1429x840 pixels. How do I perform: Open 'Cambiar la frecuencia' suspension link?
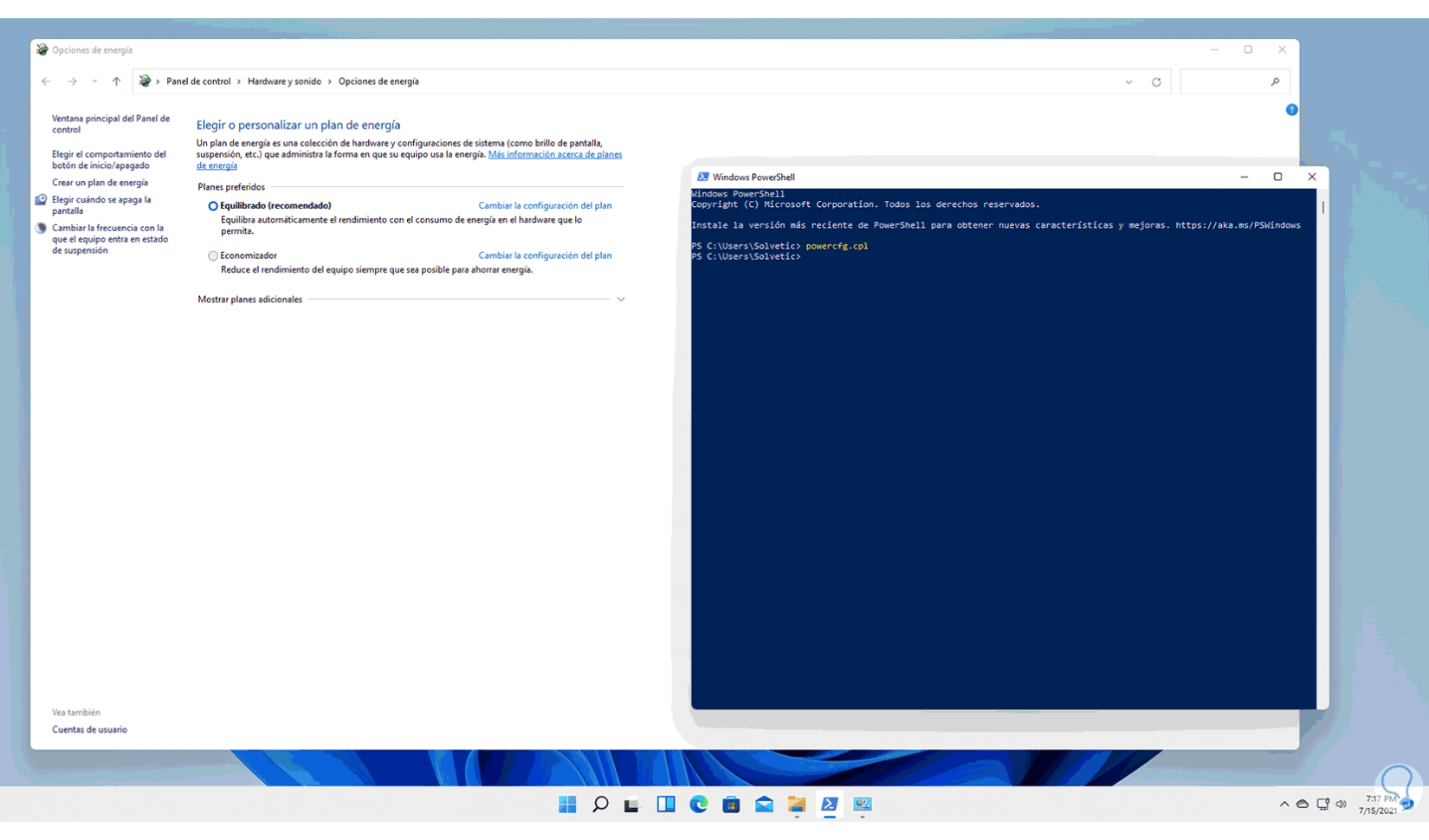(x=110, y=239)
